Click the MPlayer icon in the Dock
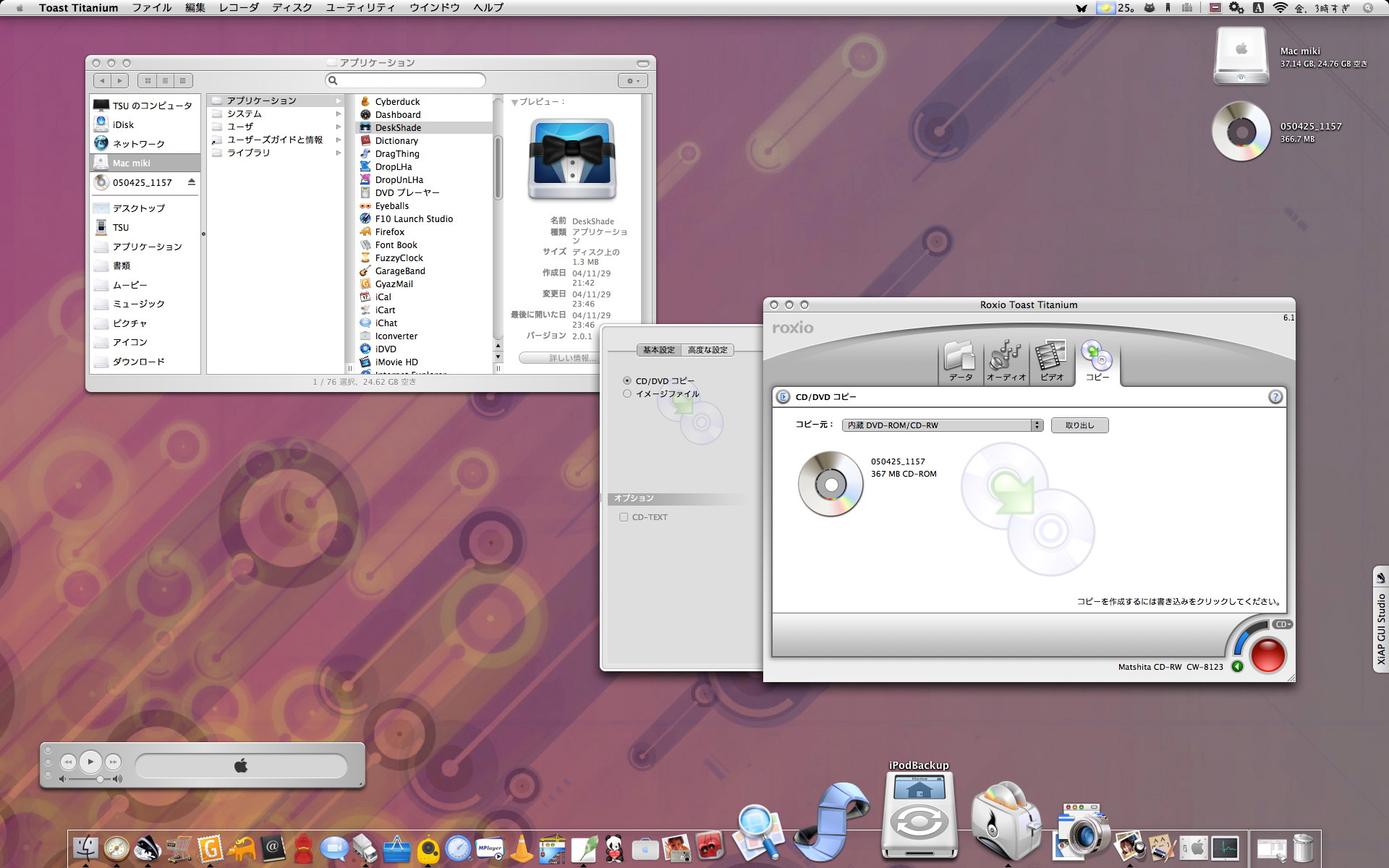Viewport: 1389px width, 868px height. click(x=490, y=848)
